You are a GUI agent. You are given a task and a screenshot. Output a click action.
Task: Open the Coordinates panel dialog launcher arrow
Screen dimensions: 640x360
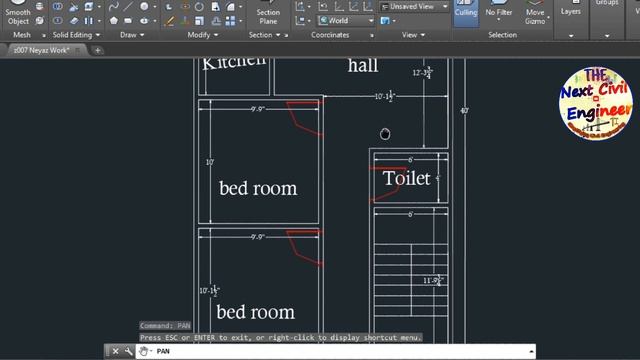(371, 36)
